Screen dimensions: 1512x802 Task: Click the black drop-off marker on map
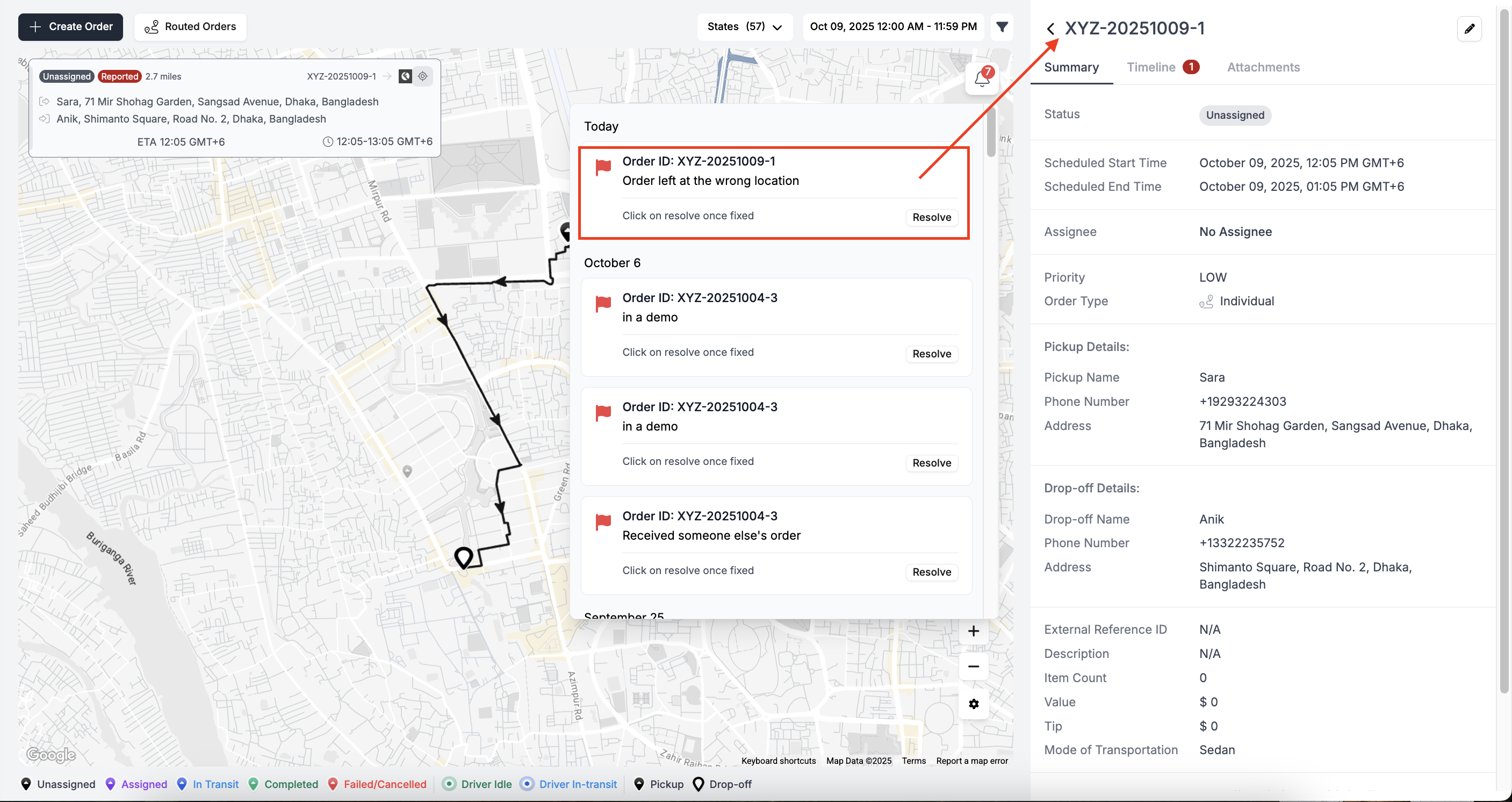click(464, 556)
